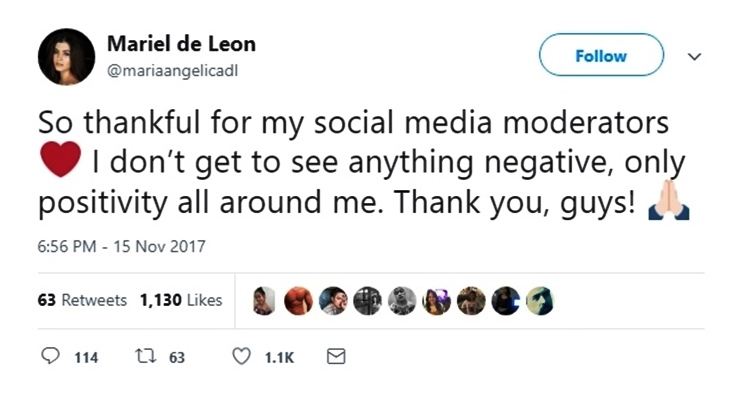Open the grayscale fourth liker avatar
The height and width of the screenshot is (395, 750).
367,301
